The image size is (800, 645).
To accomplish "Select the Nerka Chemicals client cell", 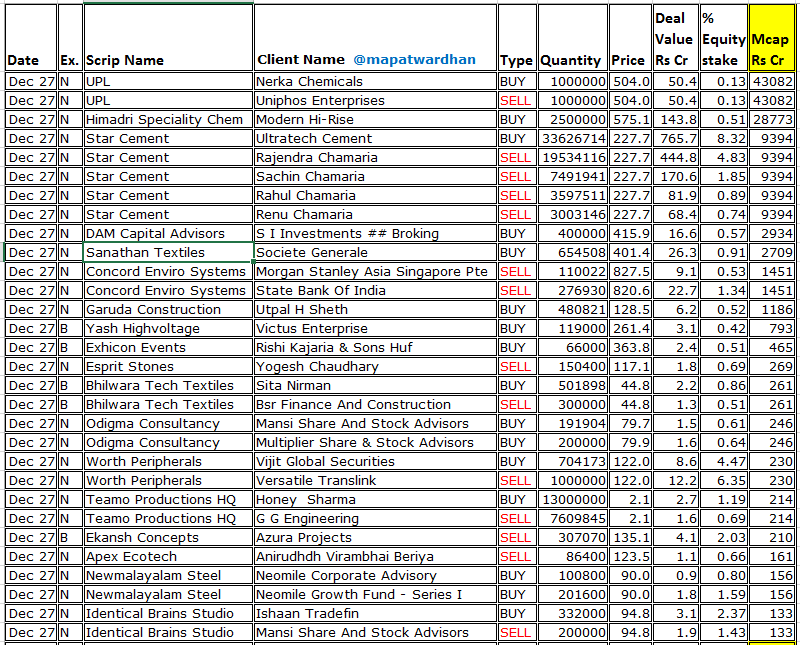I will click(x=376, y=82).
